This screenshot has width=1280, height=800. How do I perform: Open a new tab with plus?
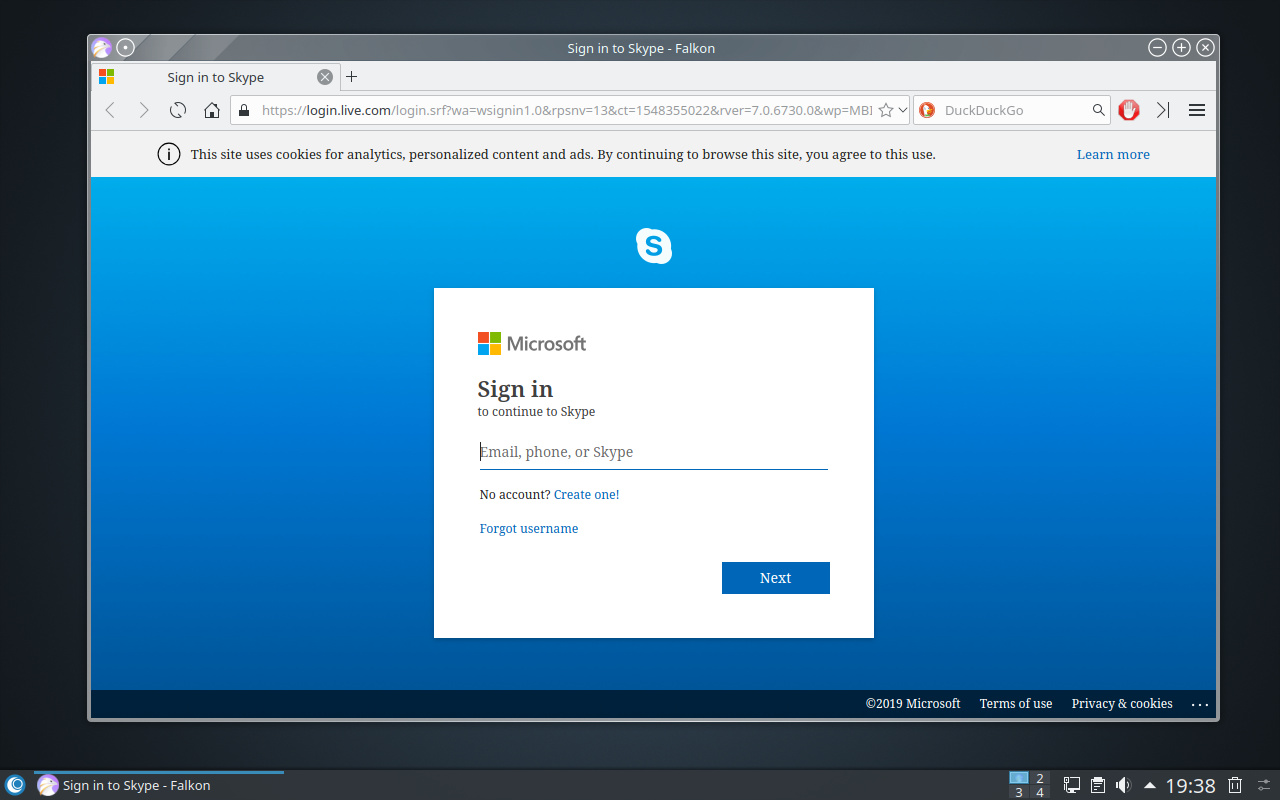(x=351, y=77)
